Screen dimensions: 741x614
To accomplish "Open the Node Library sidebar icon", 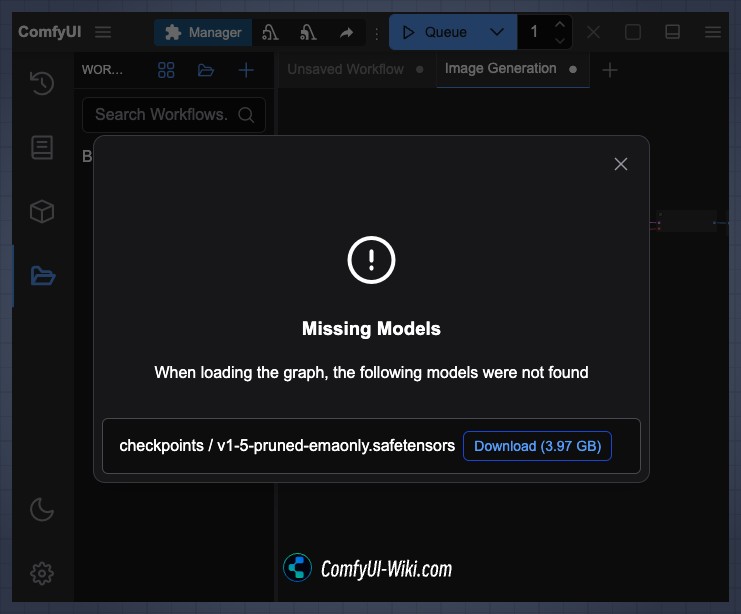I will click(42, 147).
